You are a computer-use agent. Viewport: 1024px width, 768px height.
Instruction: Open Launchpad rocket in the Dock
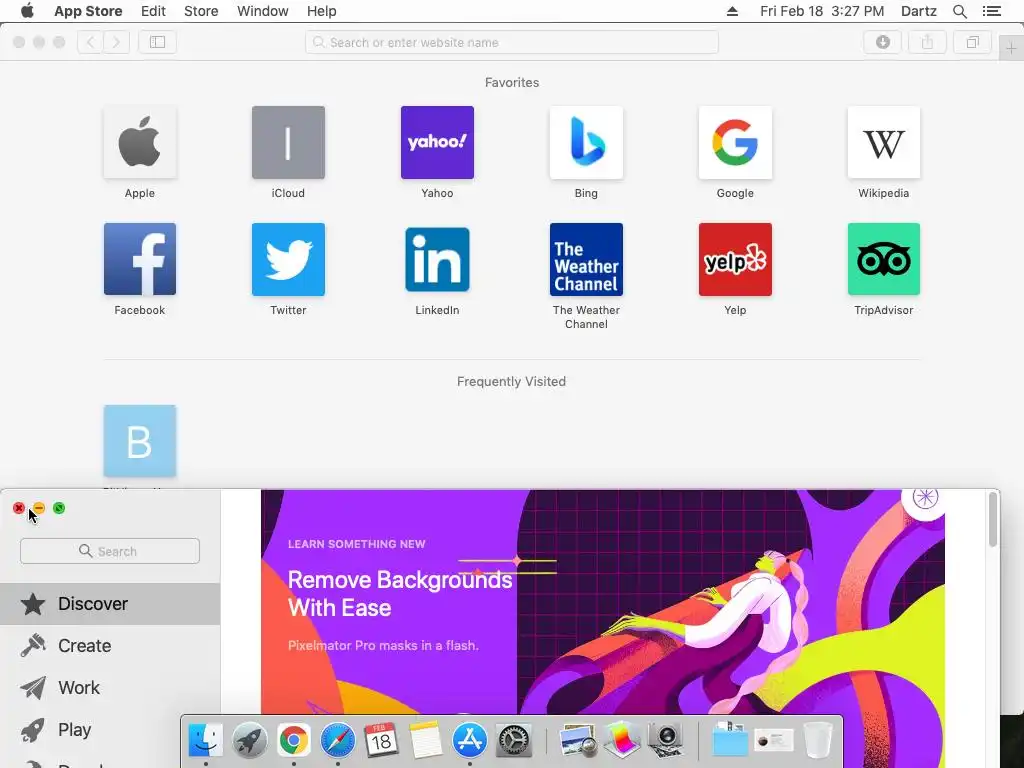click(249, 740)
